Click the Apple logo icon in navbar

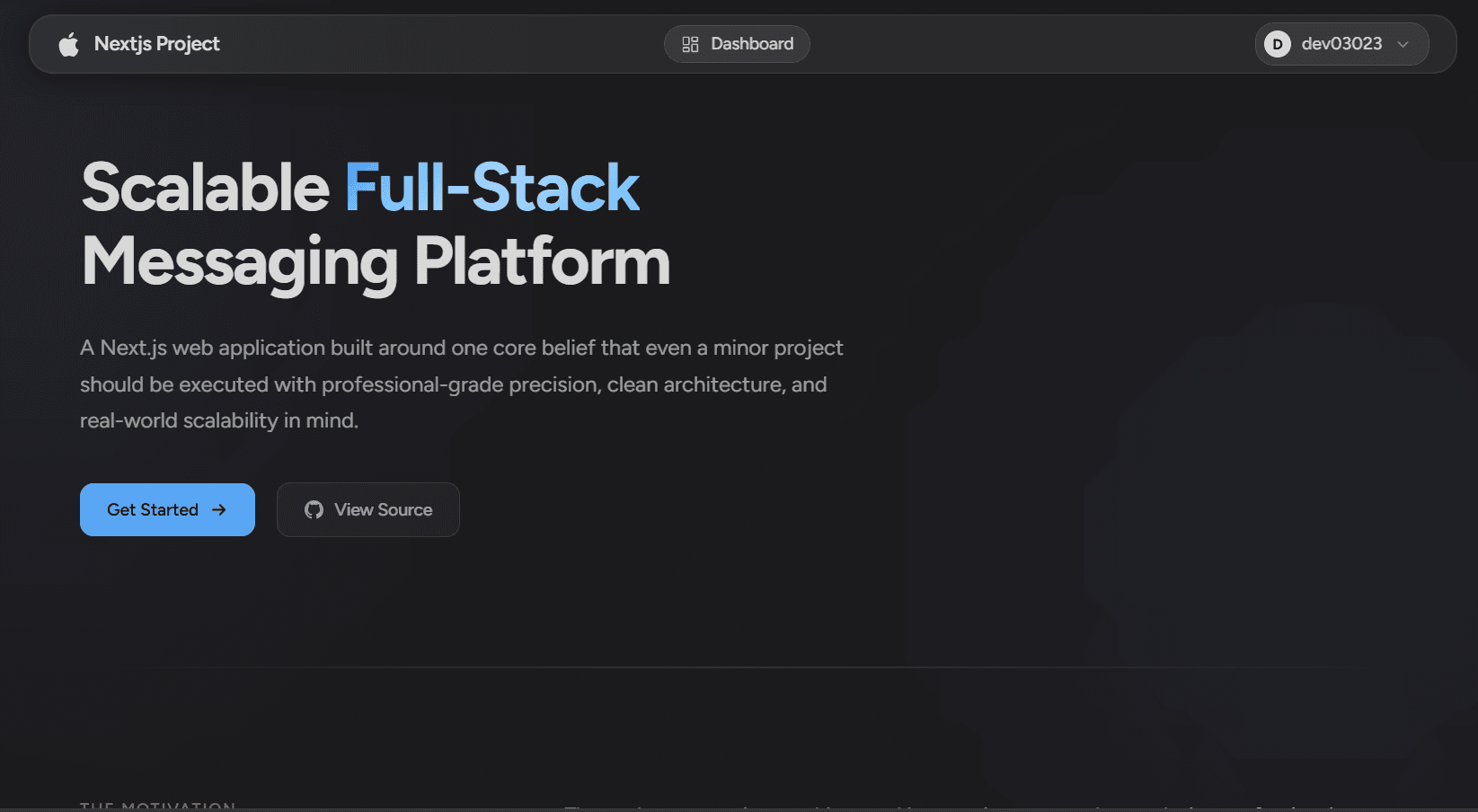tap(69, 44)
